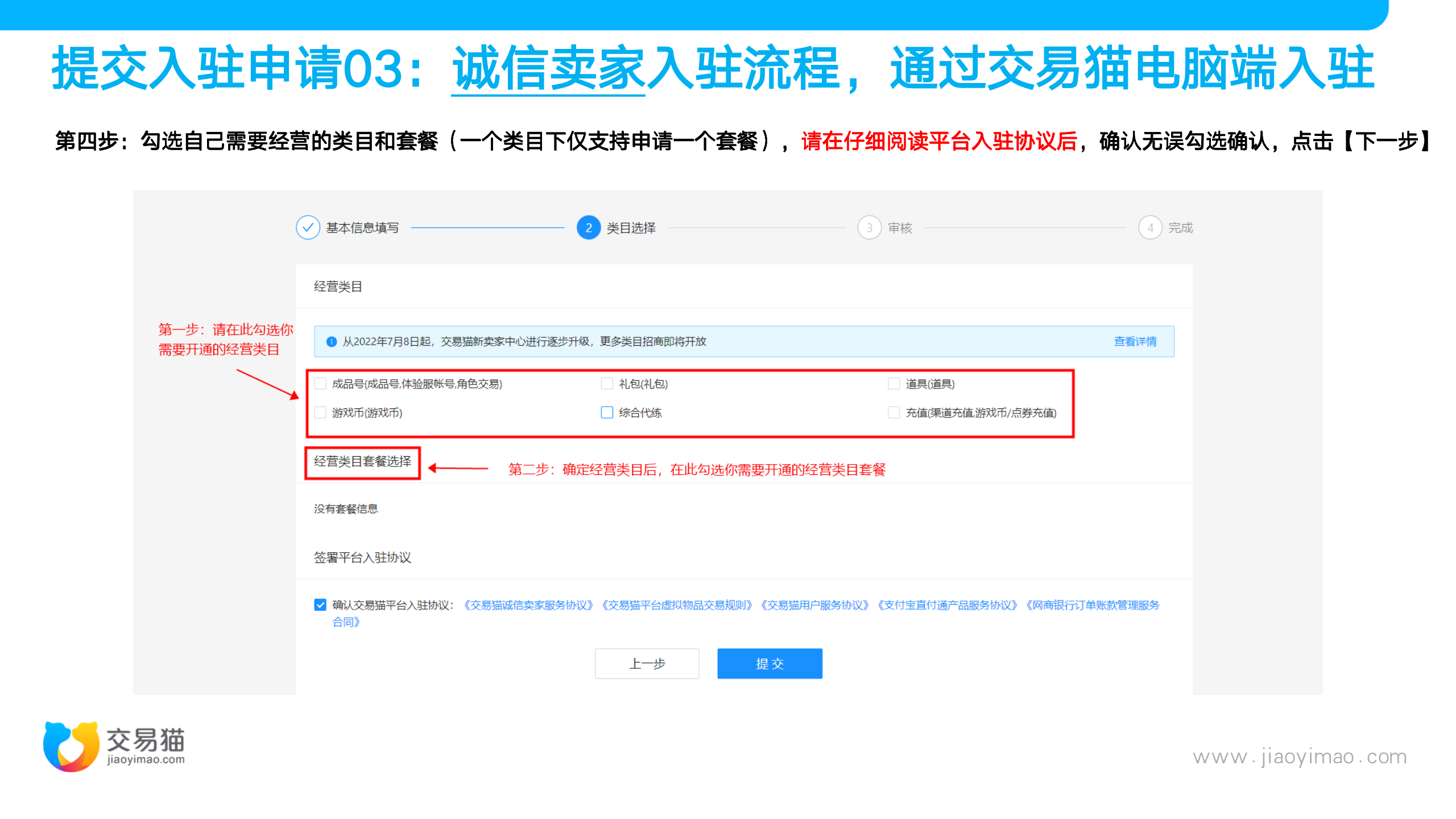This screenshot has height=819, width=1456.
Task: Check the 道具(道具) category checkbox
Action: point(894,384)
